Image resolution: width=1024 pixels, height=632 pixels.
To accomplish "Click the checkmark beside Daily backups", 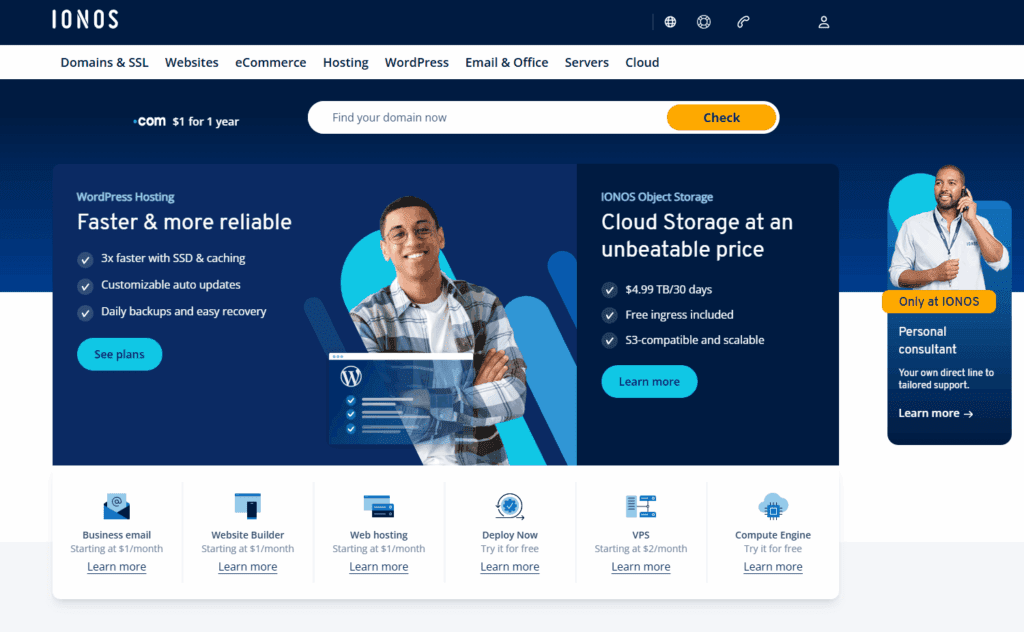I will 85,313.
